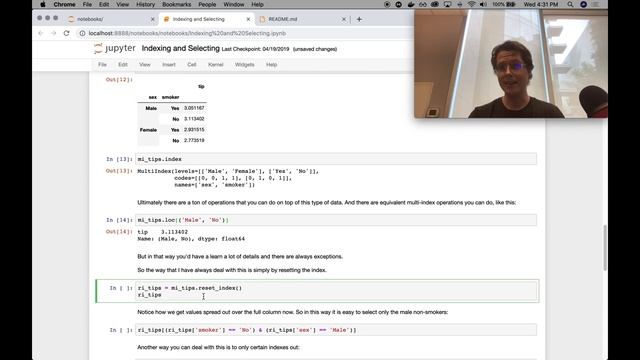Open the Apple menu
This screenshot has width=640, height=360.
pyautogui.click(x=43, y=4)
